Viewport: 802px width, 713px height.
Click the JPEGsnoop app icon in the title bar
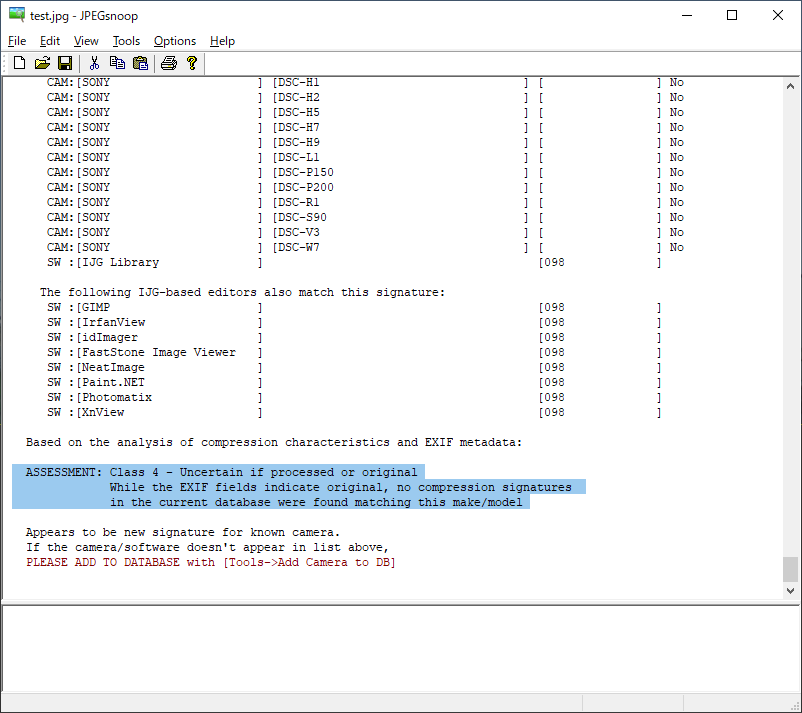click(16, 15)
